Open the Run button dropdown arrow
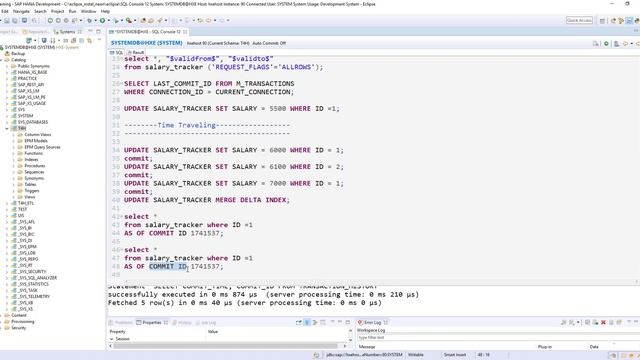Screen dimensions: 640x360 pos(108,20)
